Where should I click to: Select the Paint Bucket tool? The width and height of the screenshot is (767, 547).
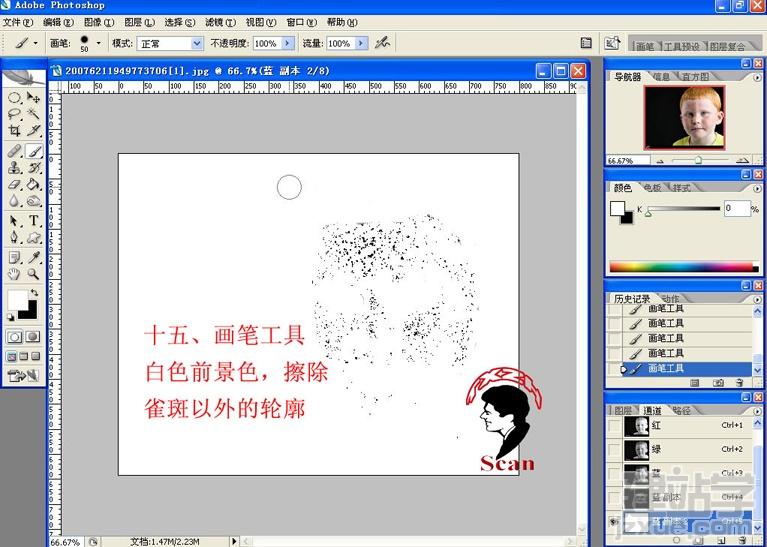[33, 184]
